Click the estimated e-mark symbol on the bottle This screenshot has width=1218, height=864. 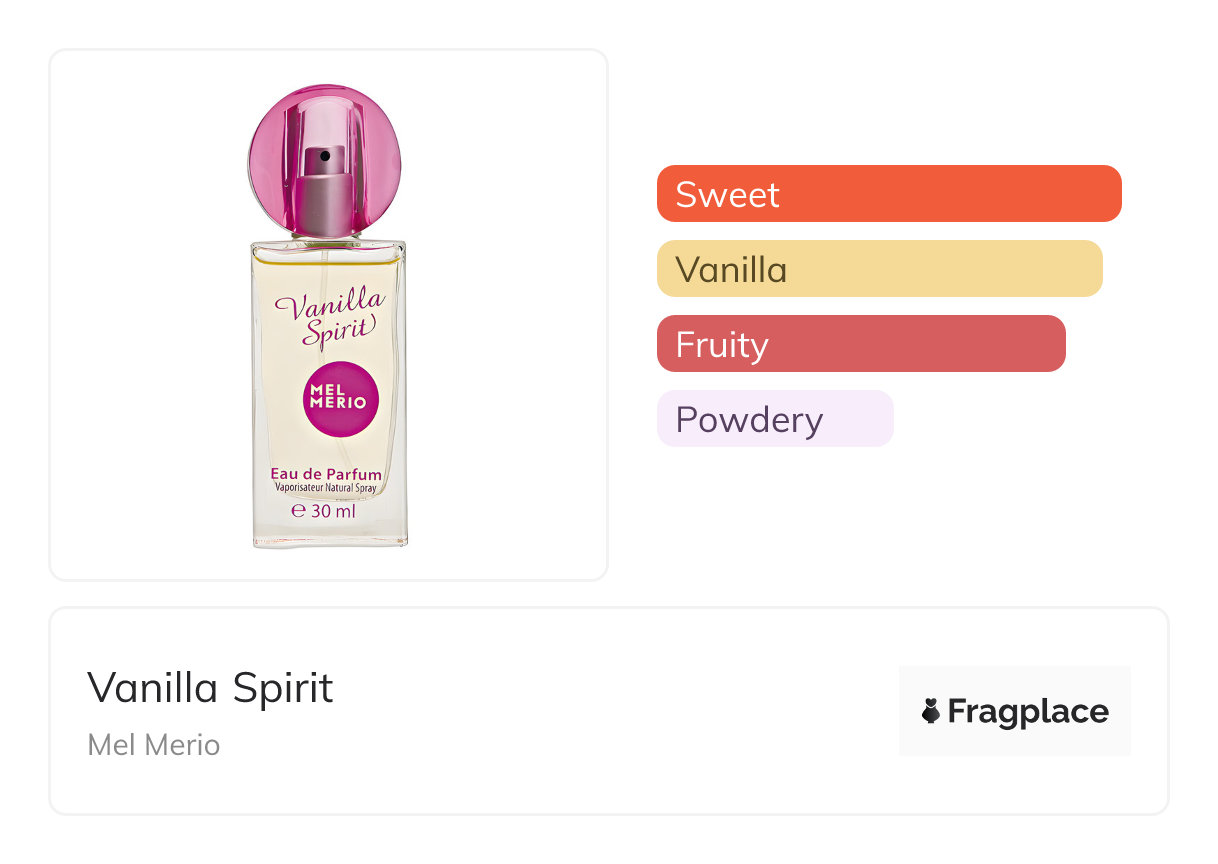click(297, 510)
